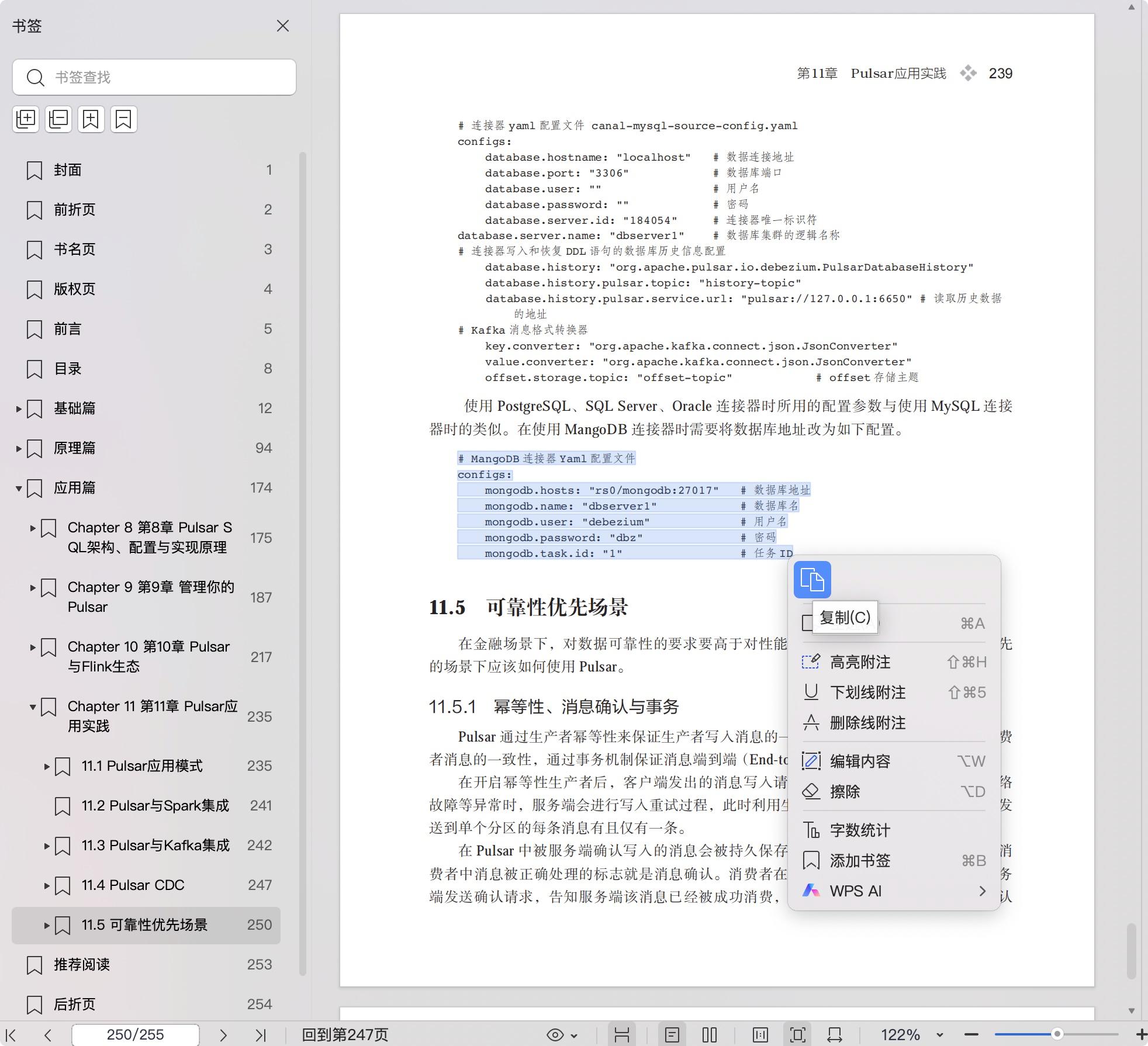Image resolution: width=1148 pixels, height=1046 pixels.
Task: Expand the 11.4 Pulsar CDC bookmark
Action: click(47, 885)
